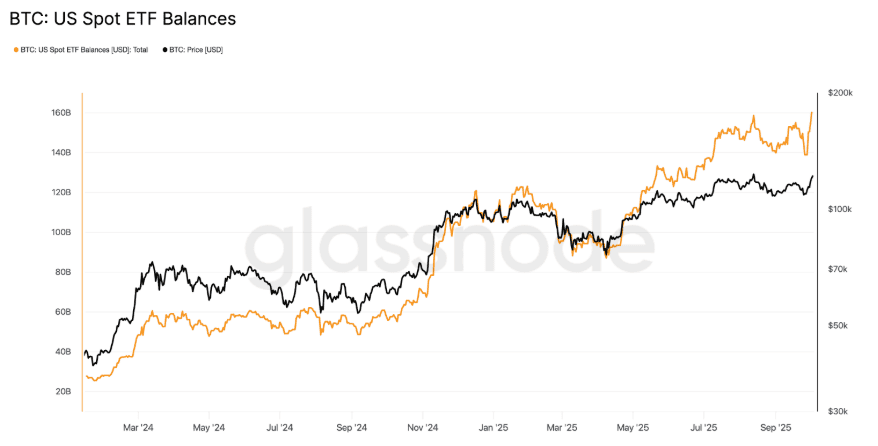Image resolution: width=878 pixels, height=446 pixels.
Task: Click the 100B left axis label
Action: pyautogui.click(x=61, y=232)
